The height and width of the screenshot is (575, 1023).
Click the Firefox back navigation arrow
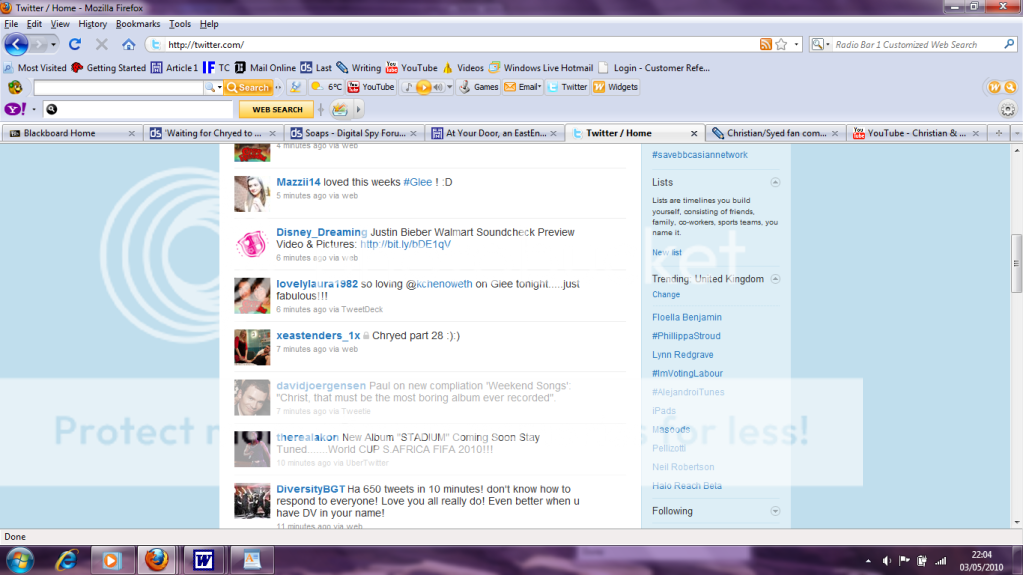17,44
